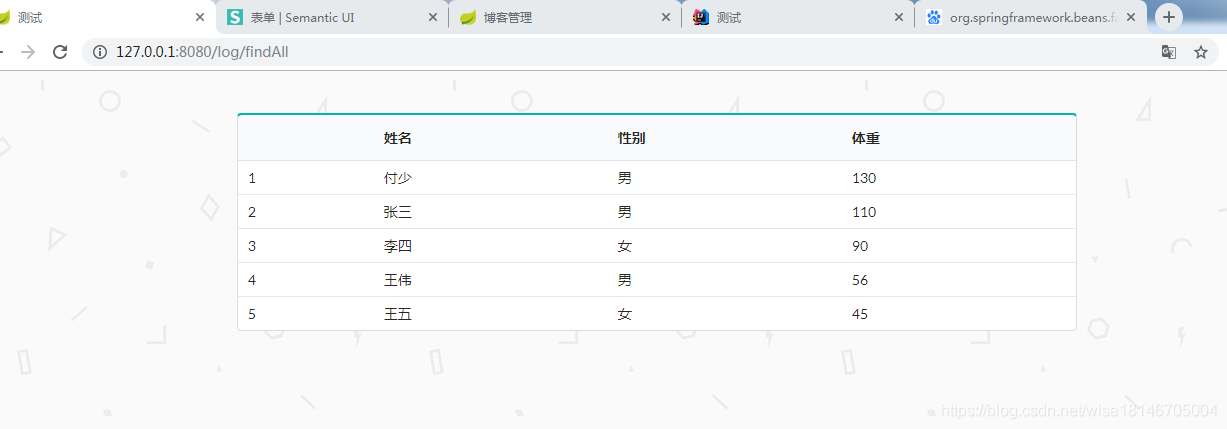Click the name cell 张三
The image size is (1227, 429).
pos(398,212)
